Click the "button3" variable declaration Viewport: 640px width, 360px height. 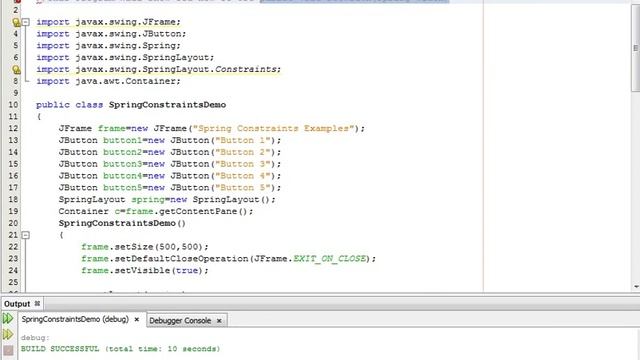point(122,164)
